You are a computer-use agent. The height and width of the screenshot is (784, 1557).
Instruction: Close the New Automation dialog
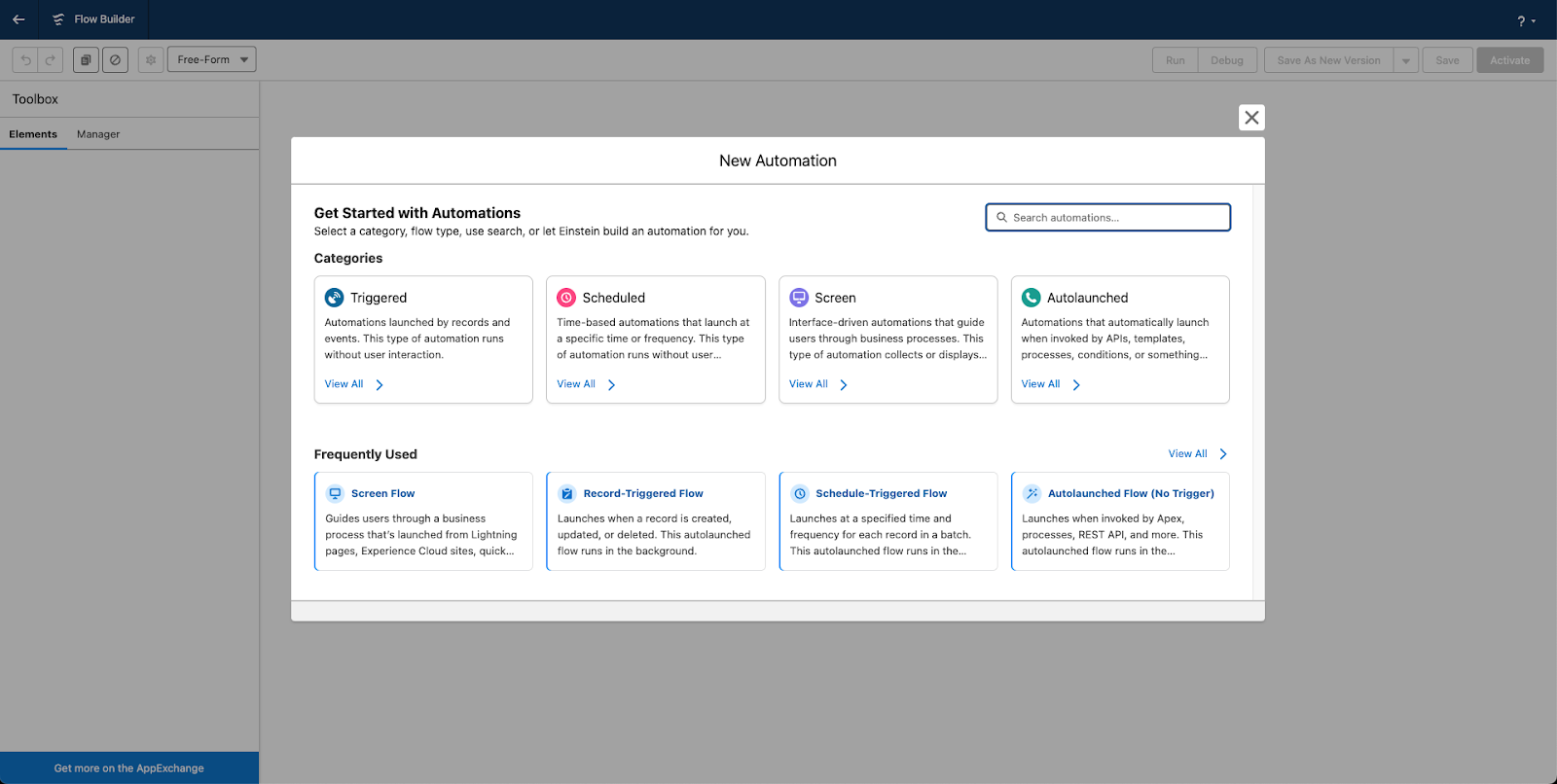point(1251,118)
